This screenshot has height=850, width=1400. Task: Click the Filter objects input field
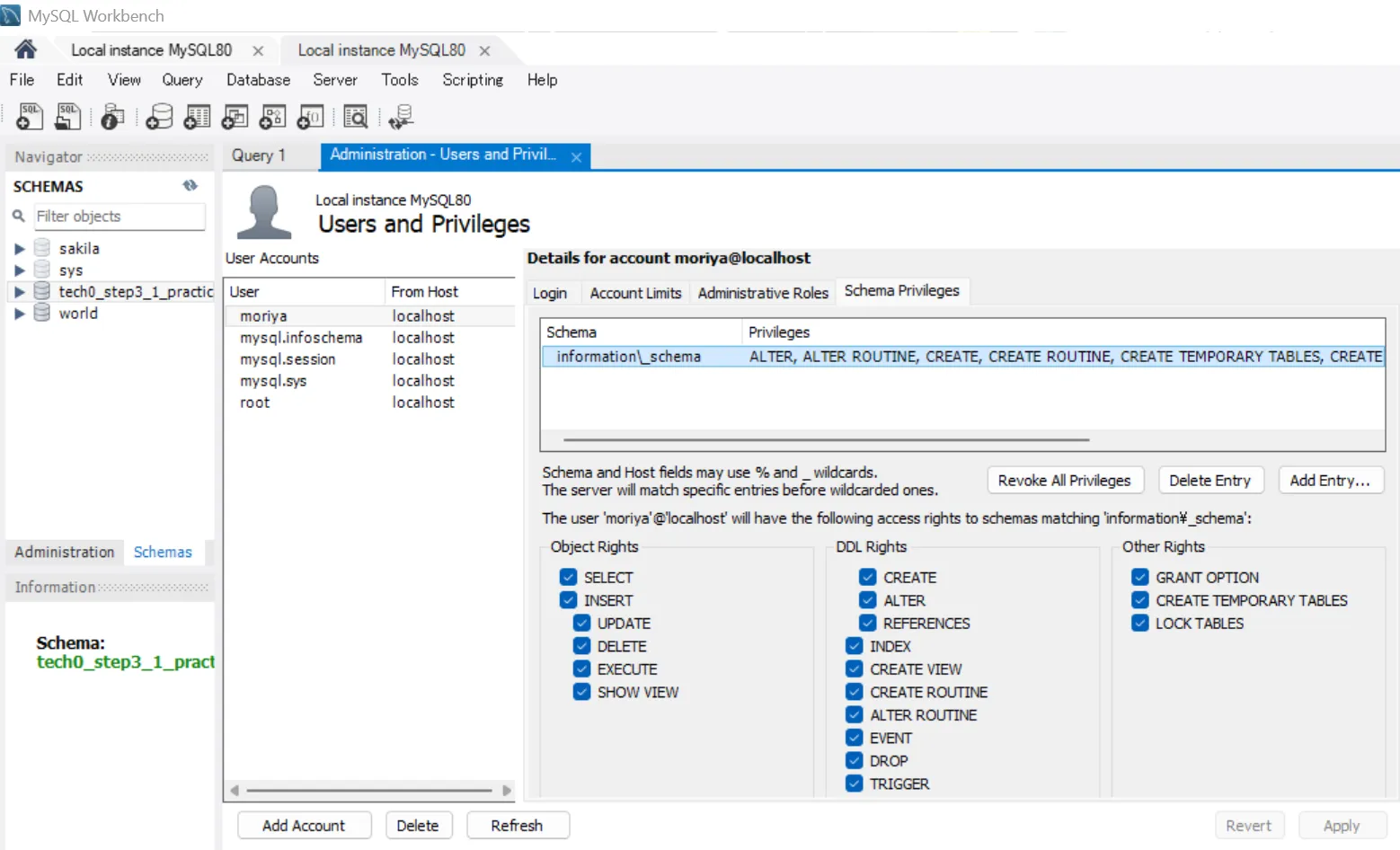tap(120, 216)
